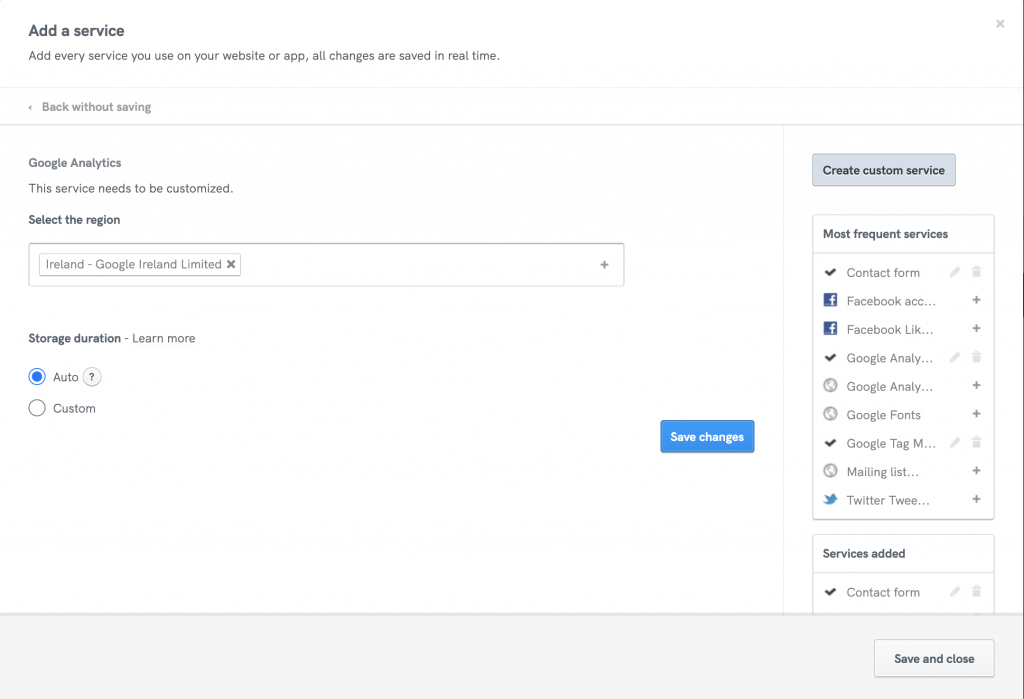Add Mailing list service via plus icon
This screenshot has height=699, width=1024.
click(x=977, y=471)
